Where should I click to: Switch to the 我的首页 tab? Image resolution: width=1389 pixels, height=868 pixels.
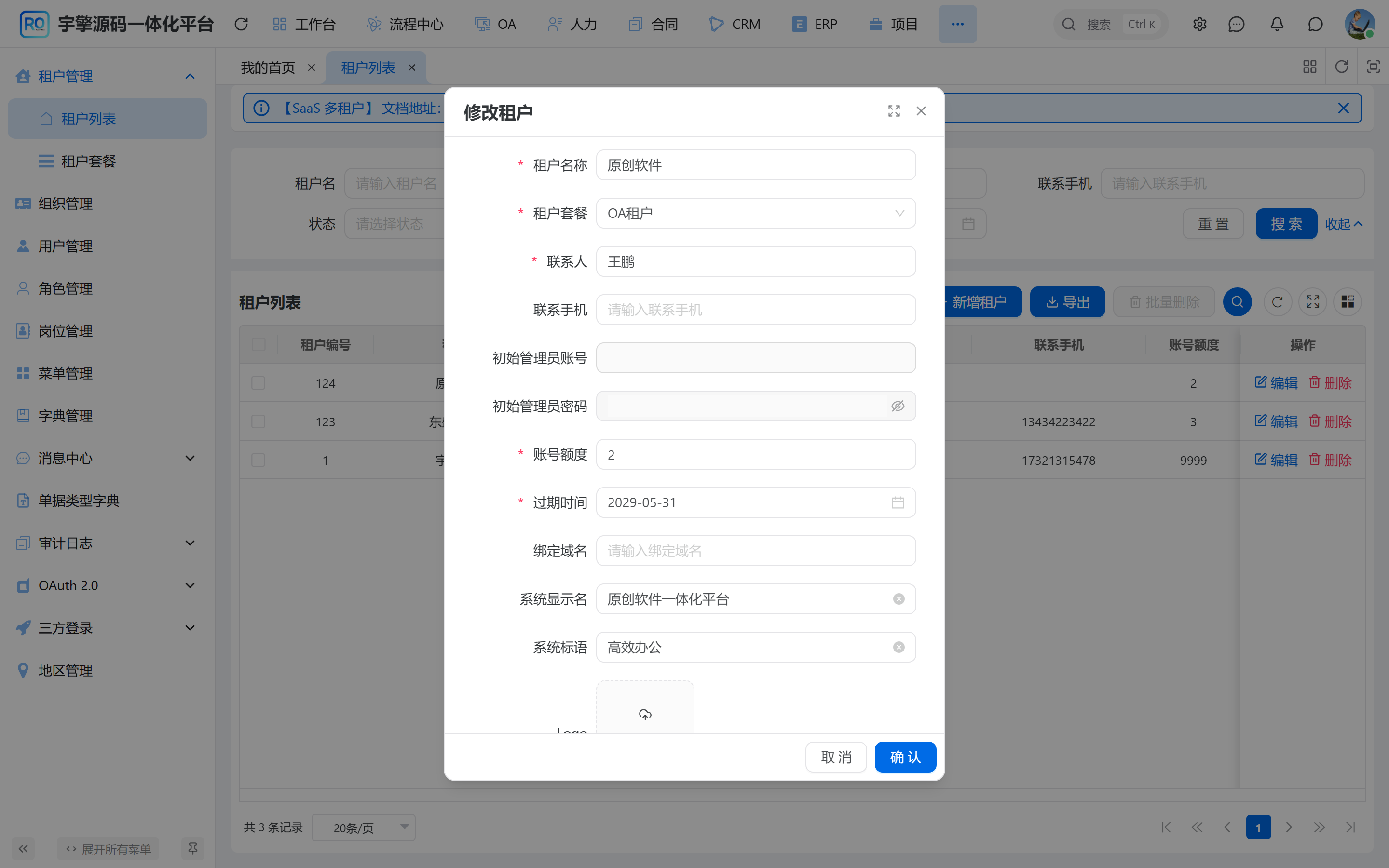tap(268, 68)
